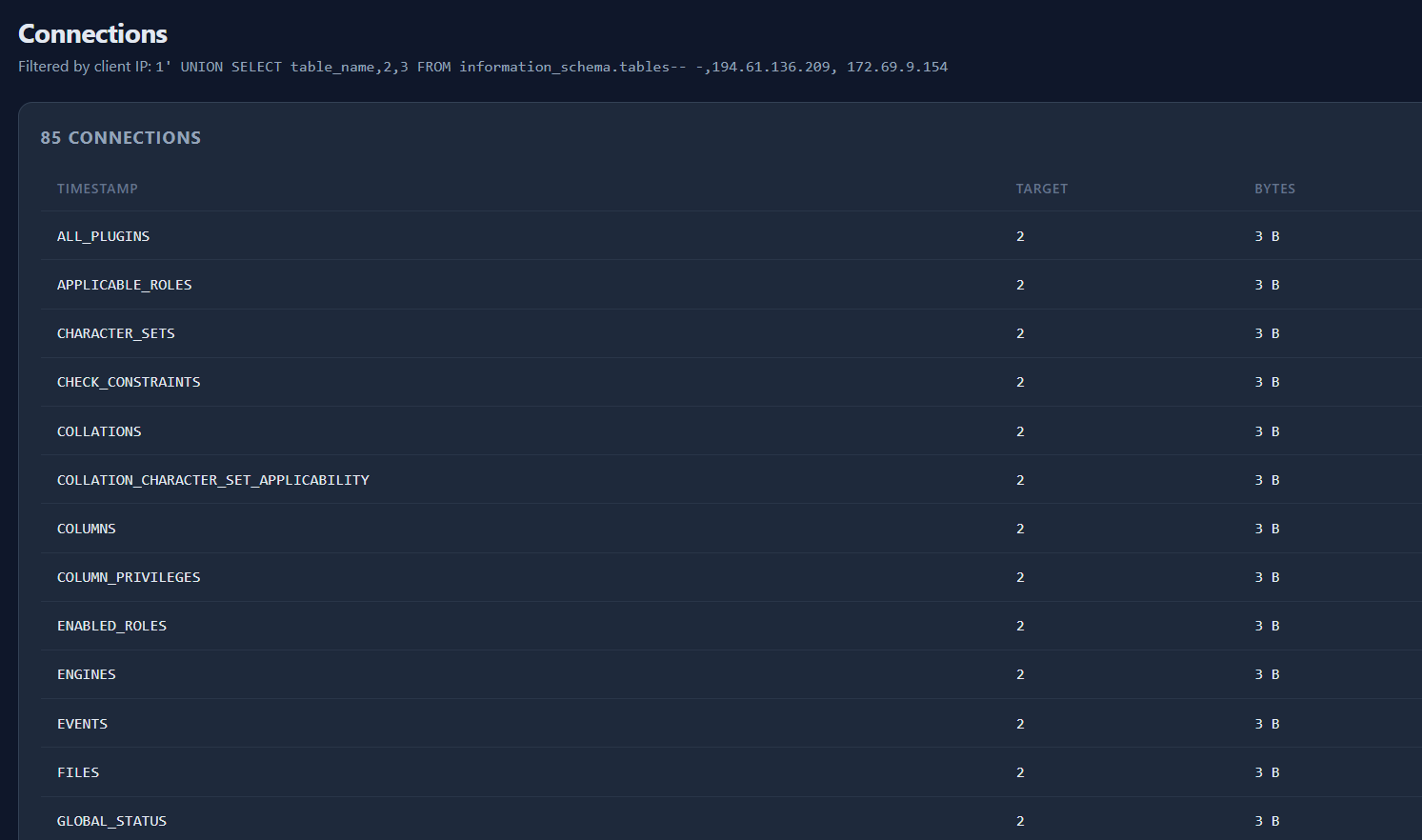Select the ENABLED_ROLES row entry
Screen dimensions: 1422x840
pos(111,626)
